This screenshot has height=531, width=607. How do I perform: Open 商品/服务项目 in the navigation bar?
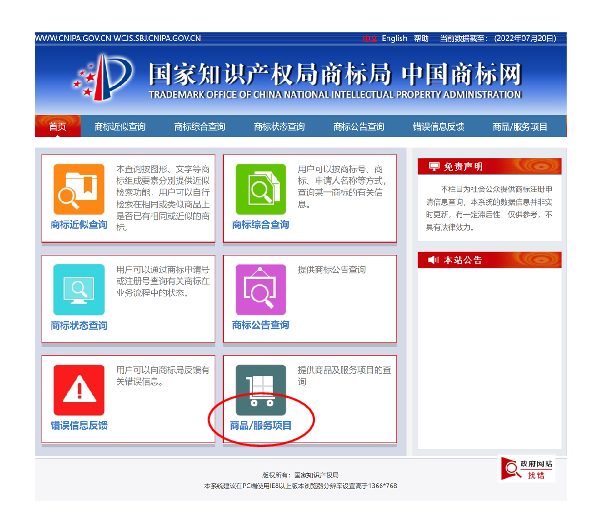tap(520, 127)
